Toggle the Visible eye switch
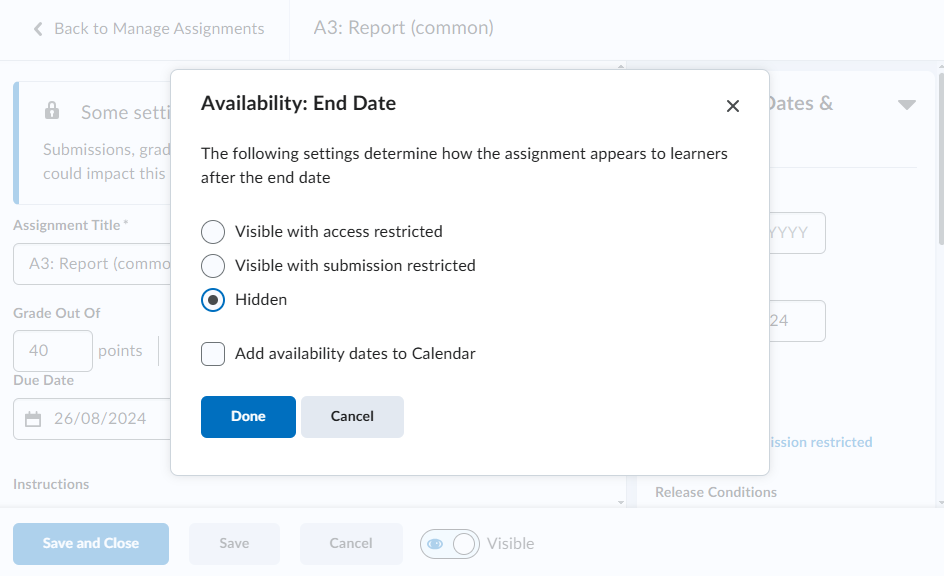This screenshot has width=944, height=576. 451,544
